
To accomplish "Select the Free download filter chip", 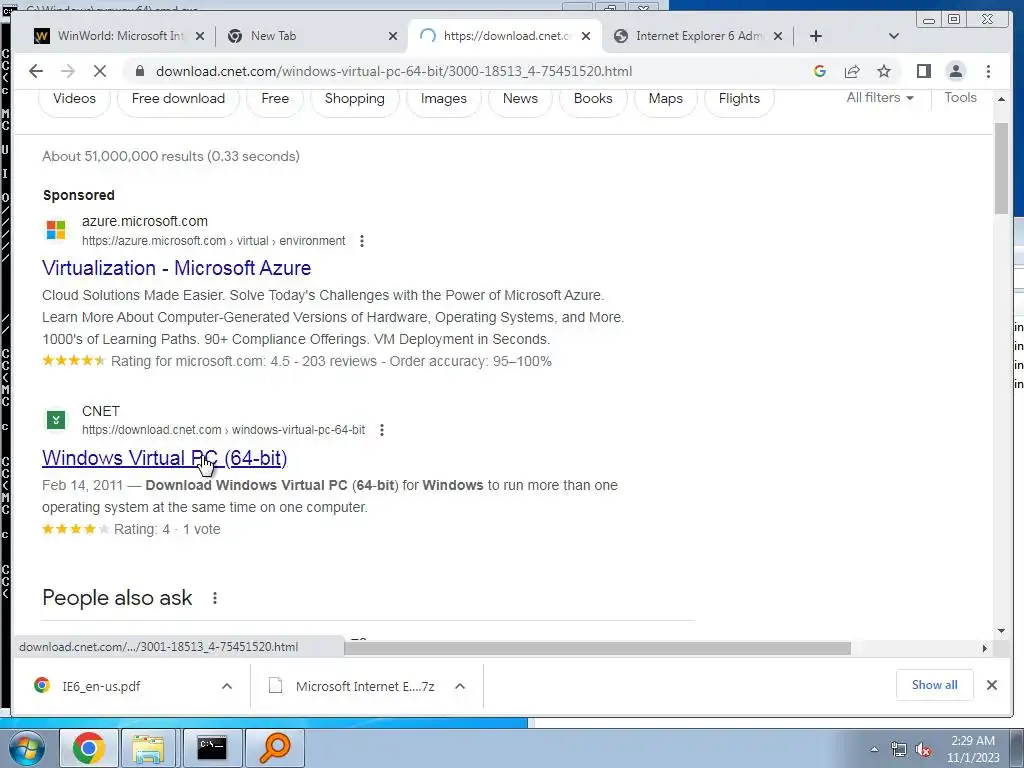I will pyautogui.click(x=178, y=99).
